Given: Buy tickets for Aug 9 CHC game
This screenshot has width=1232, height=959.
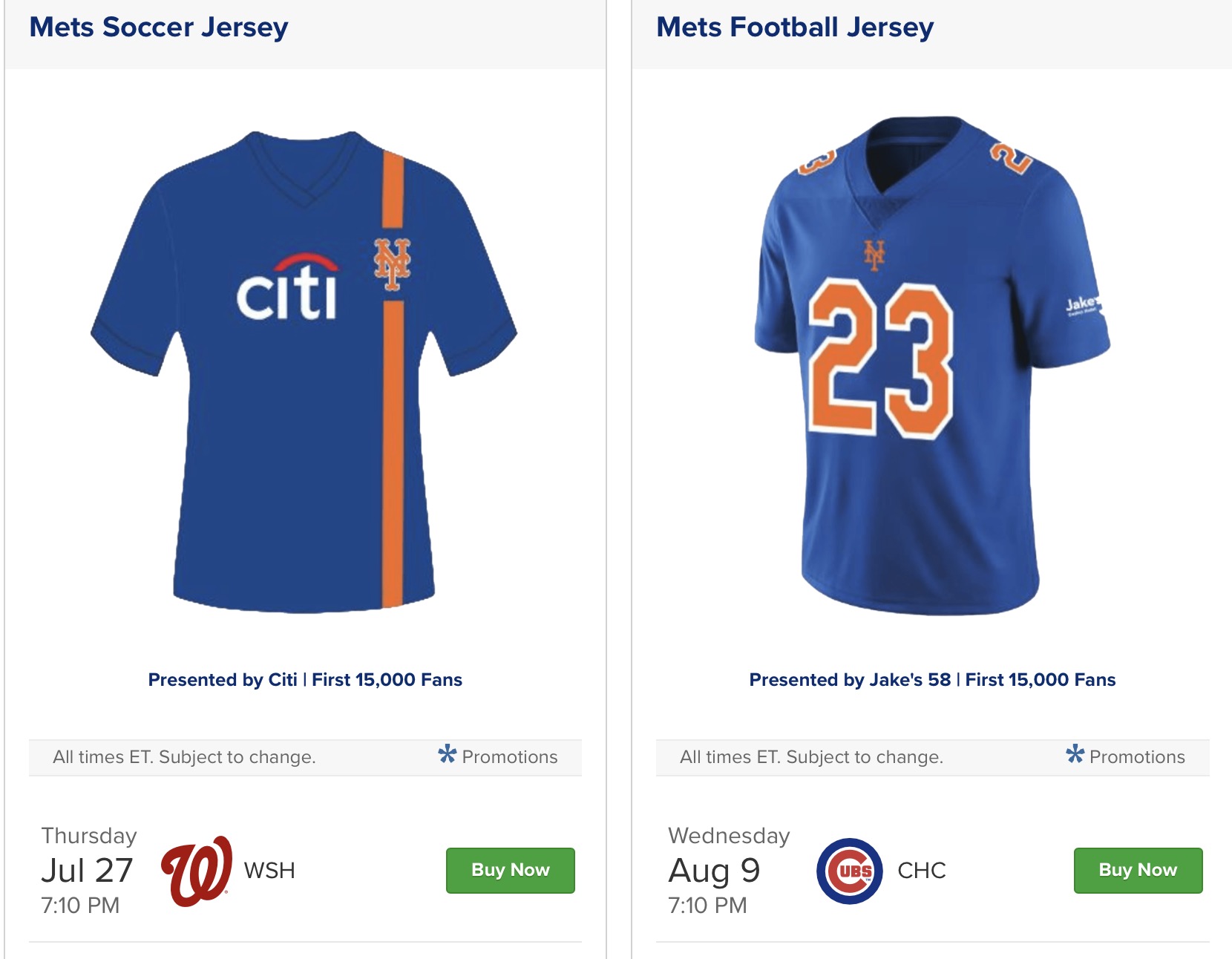Looking at the screenshot, I should [x=1138, y=870].
